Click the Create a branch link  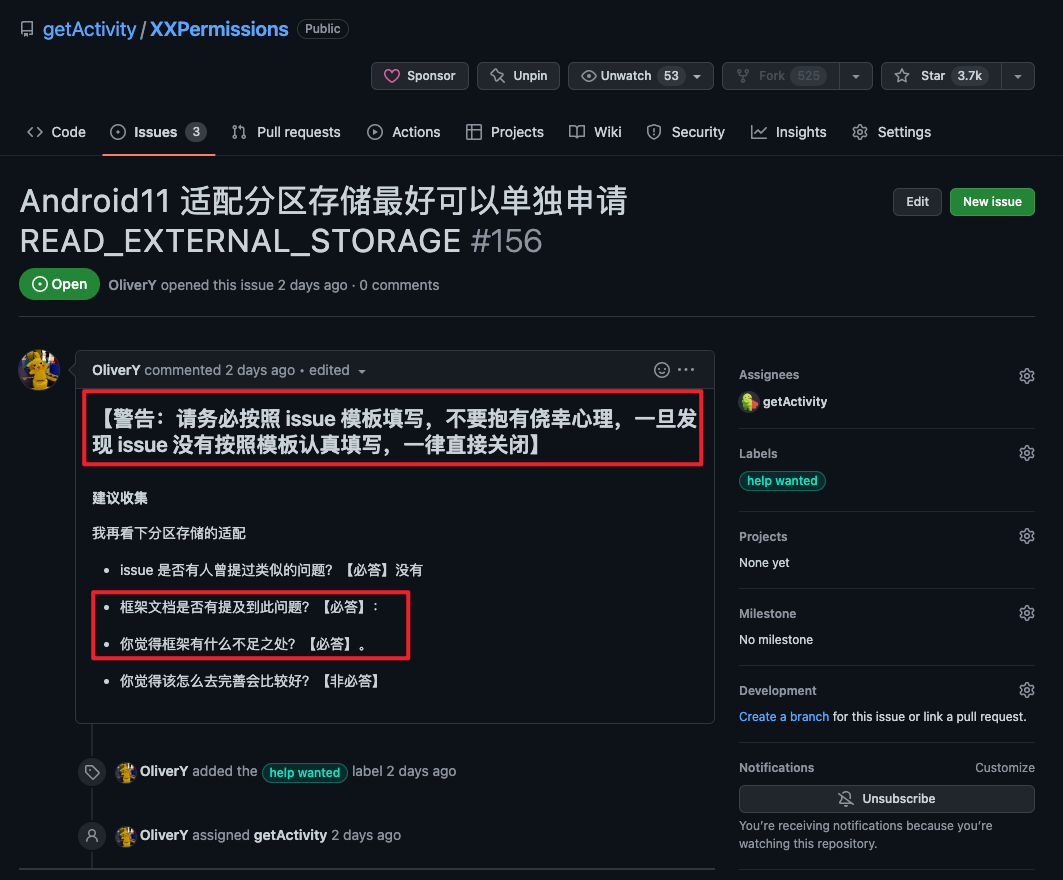click(x=784, y=717)
